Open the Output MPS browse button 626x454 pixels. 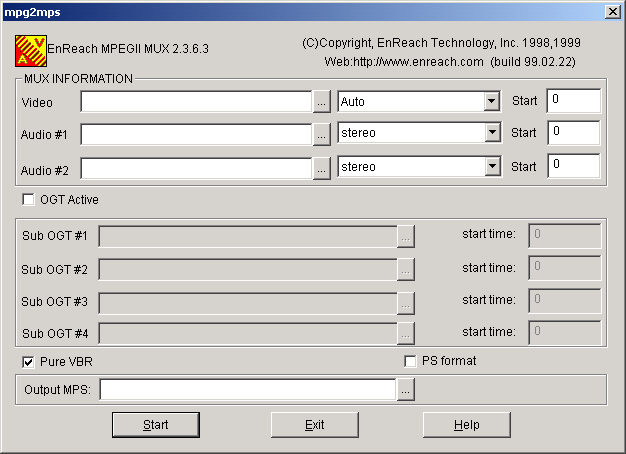[405, 390]
